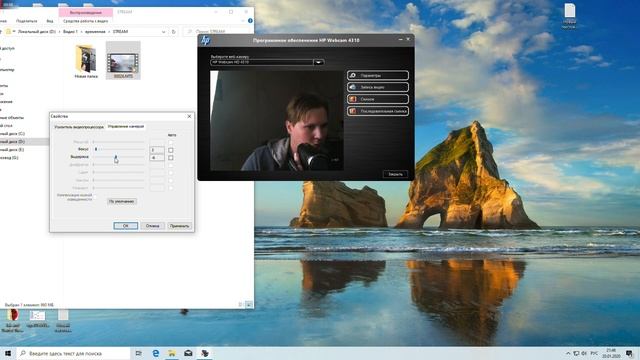Switch Explorer to large icons view
Viewport: 640px width, 360px height.
click(x=249, y=304)
